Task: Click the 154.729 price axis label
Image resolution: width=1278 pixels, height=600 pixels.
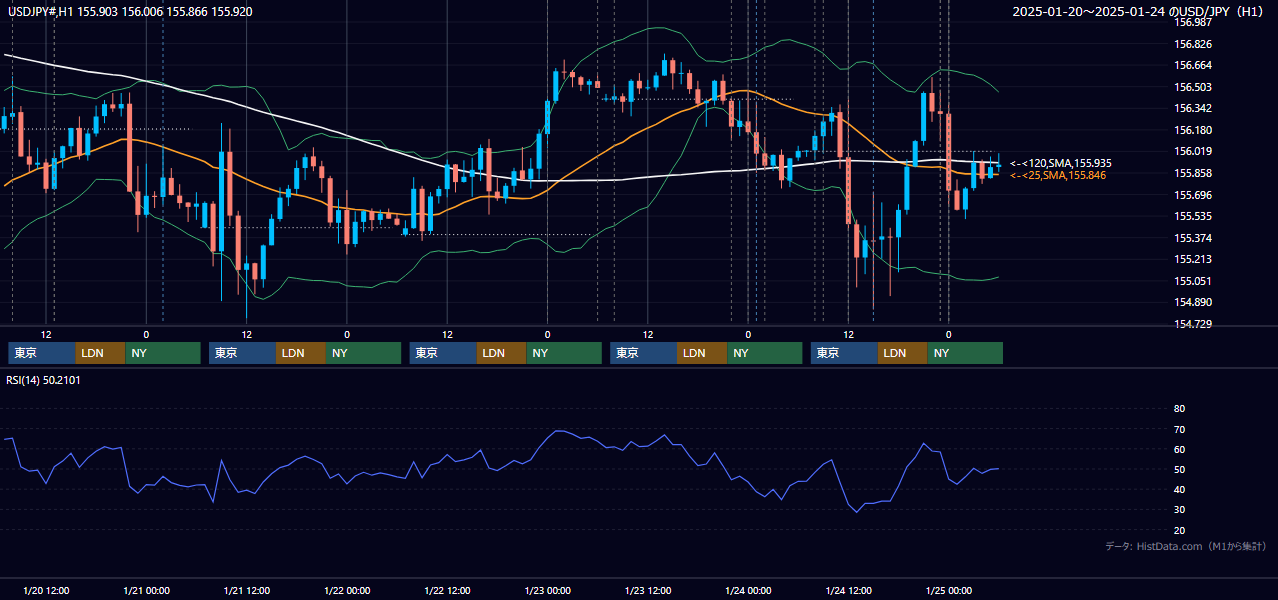Action: [1193, 324]
